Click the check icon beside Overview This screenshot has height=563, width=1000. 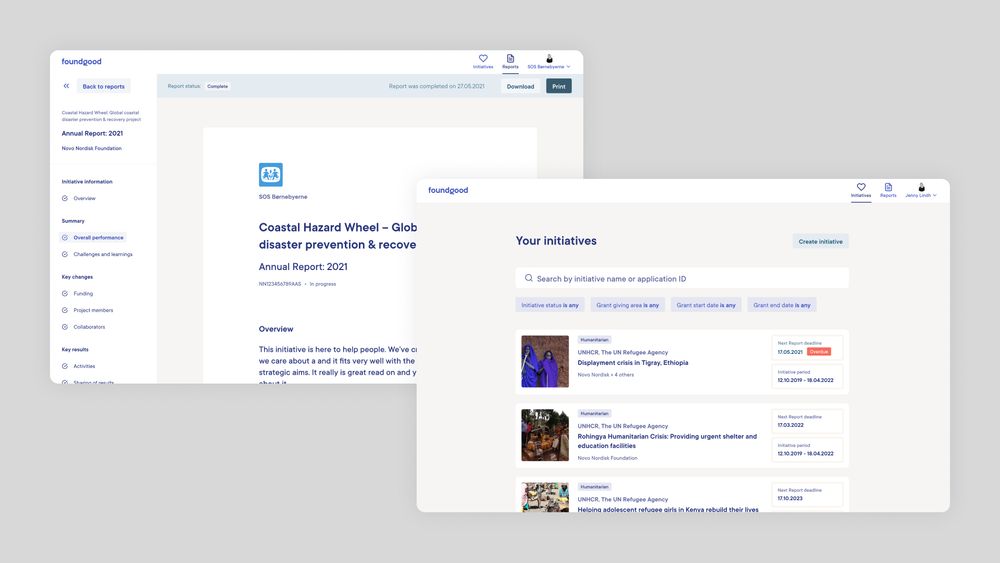pos(65,198)
